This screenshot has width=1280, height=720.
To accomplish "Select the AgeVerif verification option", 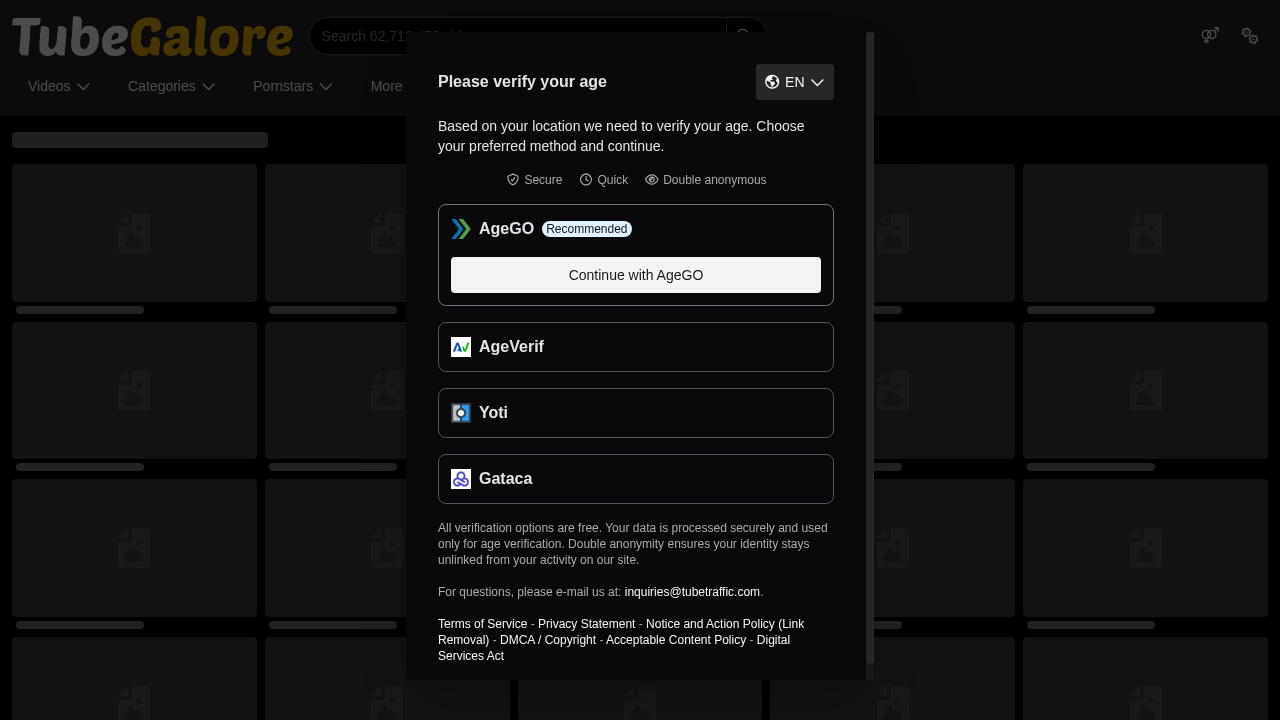I will (636, 347).
